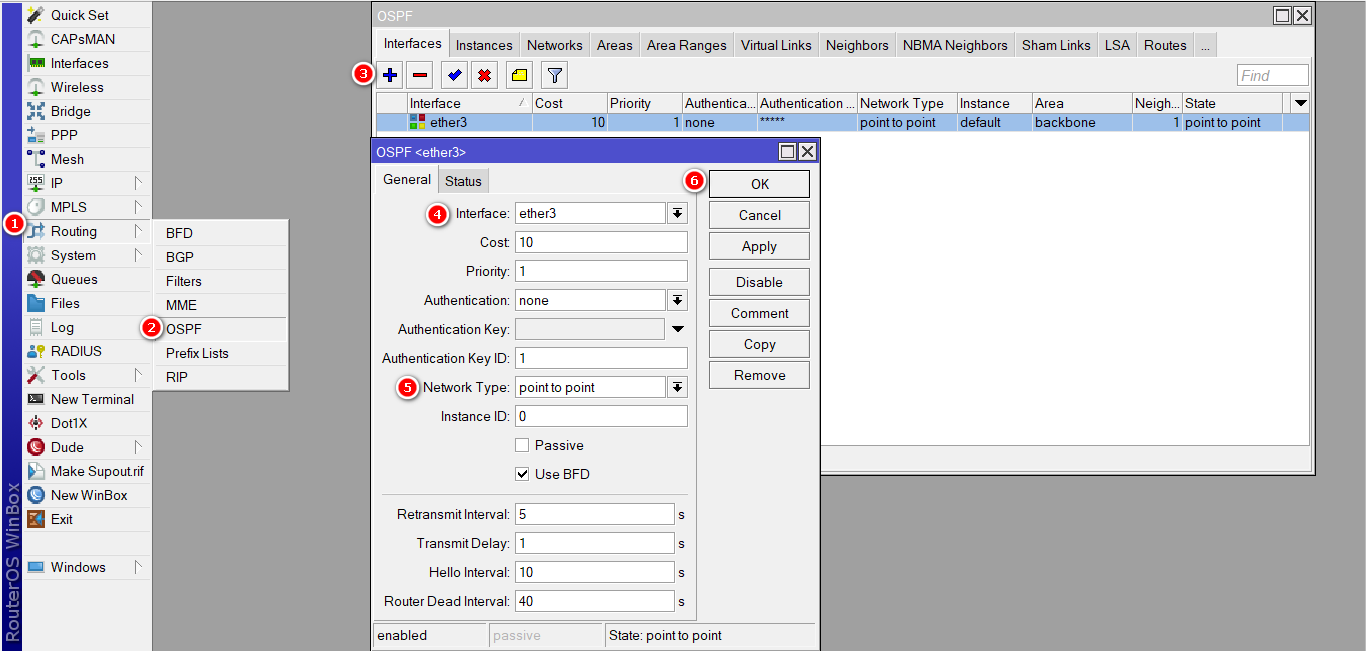Expand the Authentication Key dropdown arrow
1366x651 pixels.
[678, 328]
